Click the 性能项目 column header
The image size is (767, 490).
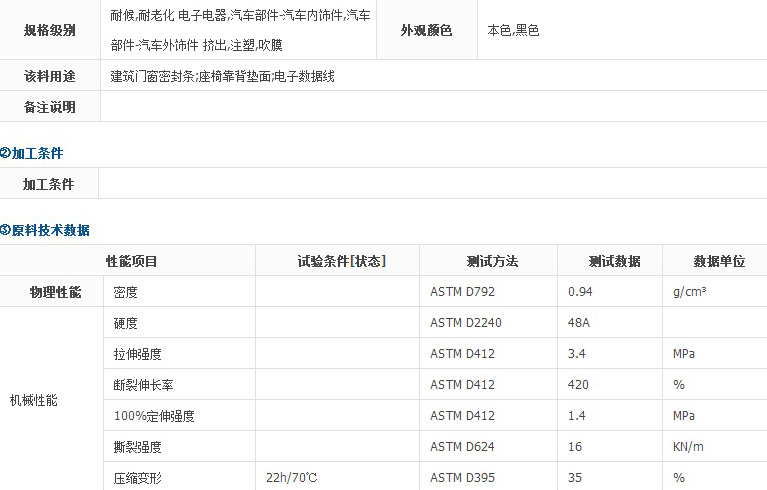132,261
